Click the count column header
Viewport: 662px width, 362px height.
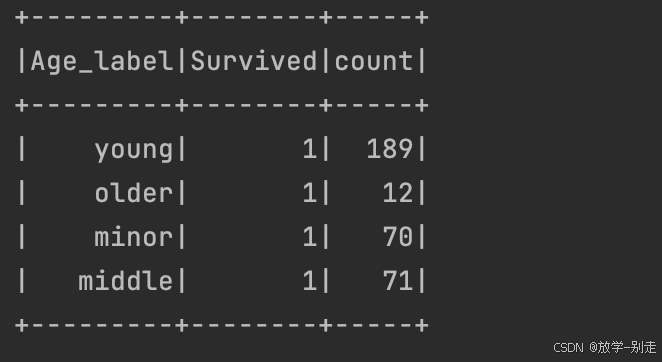(x=374, y=62)
